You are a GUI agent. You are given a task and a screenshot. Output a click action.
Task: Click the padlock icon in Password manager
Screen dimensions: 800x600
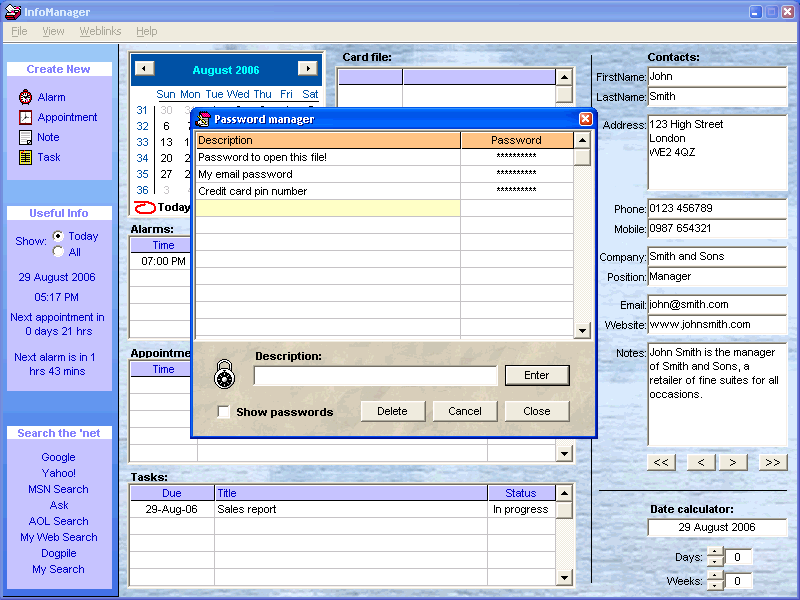[x=226, y=375]
